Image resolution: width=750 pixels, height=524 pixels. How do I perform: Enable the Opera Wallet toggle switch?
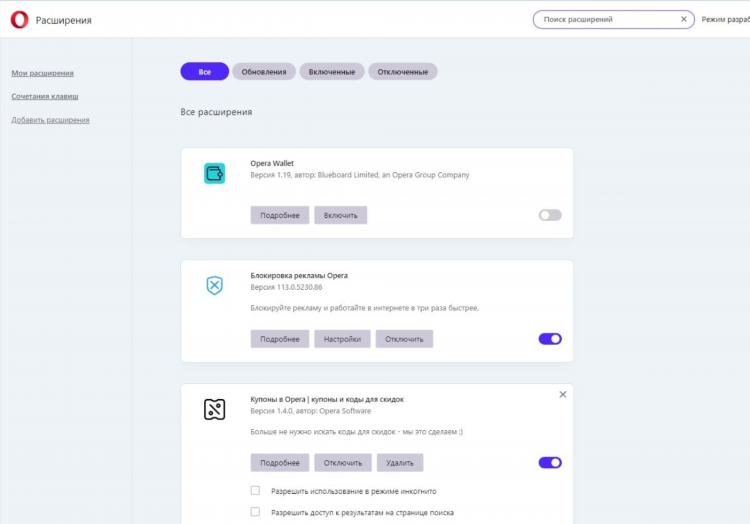550,215
